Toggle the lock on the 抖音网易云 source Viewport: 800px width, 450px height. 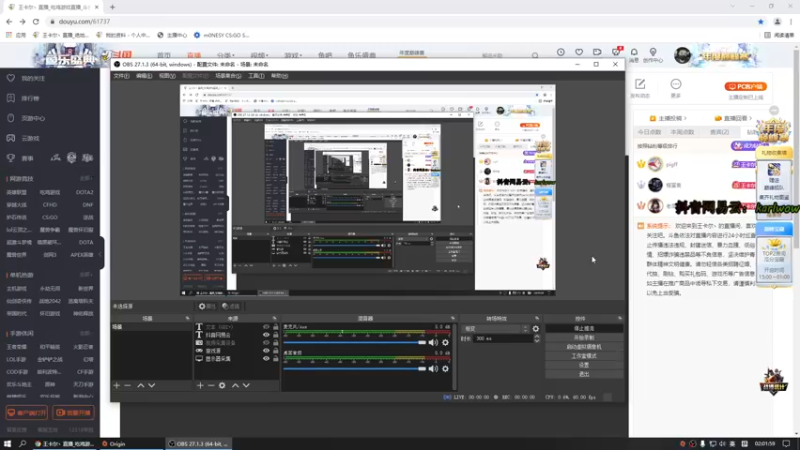point(276,335)
